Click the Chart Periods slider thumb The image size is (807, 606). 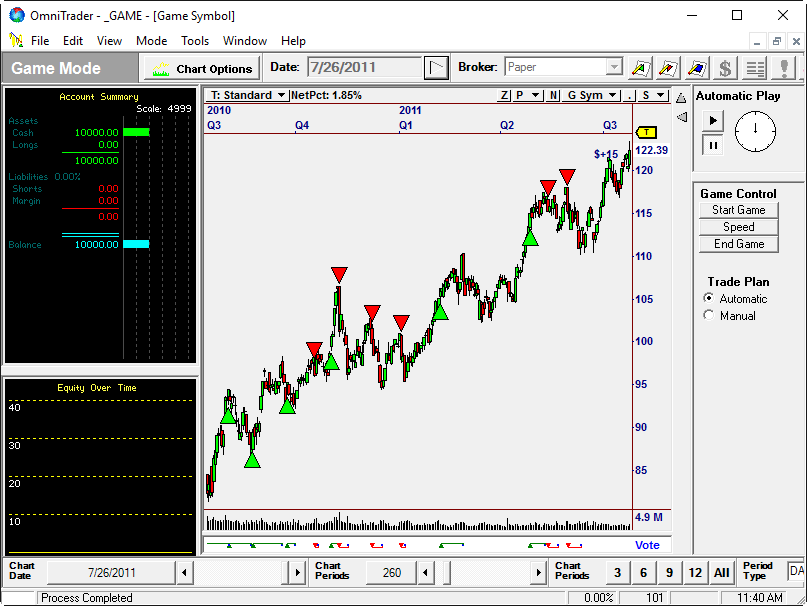[447, 573]
